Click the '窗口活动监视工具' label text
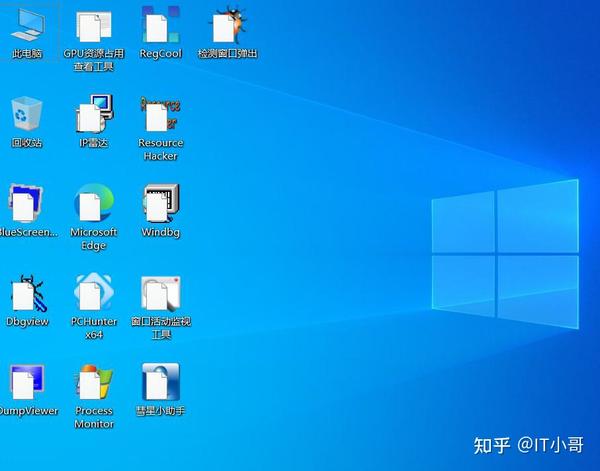 click(161, 328)
